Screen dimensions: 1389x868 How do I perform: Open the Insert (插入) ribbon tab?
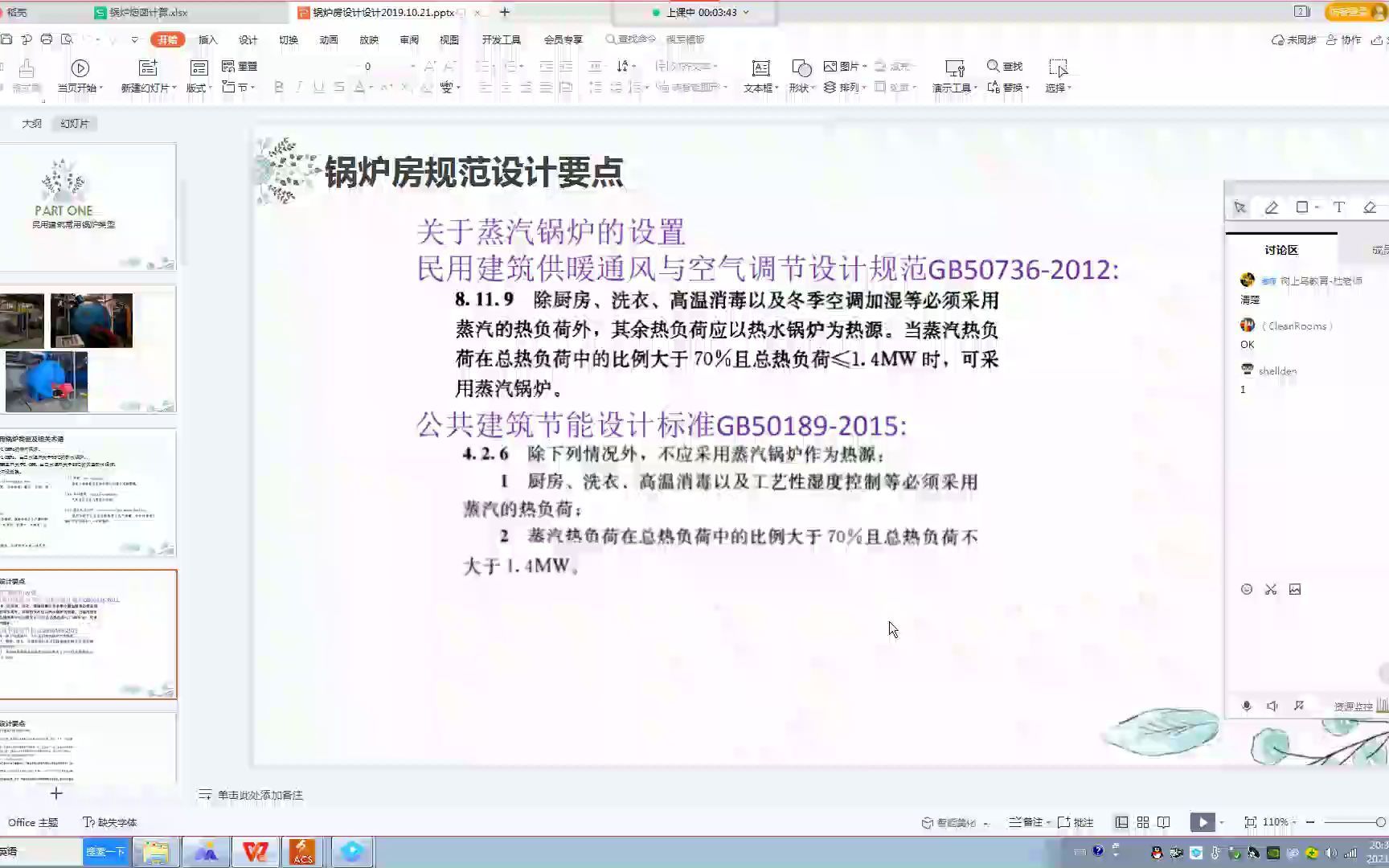(x=208, y=39)
